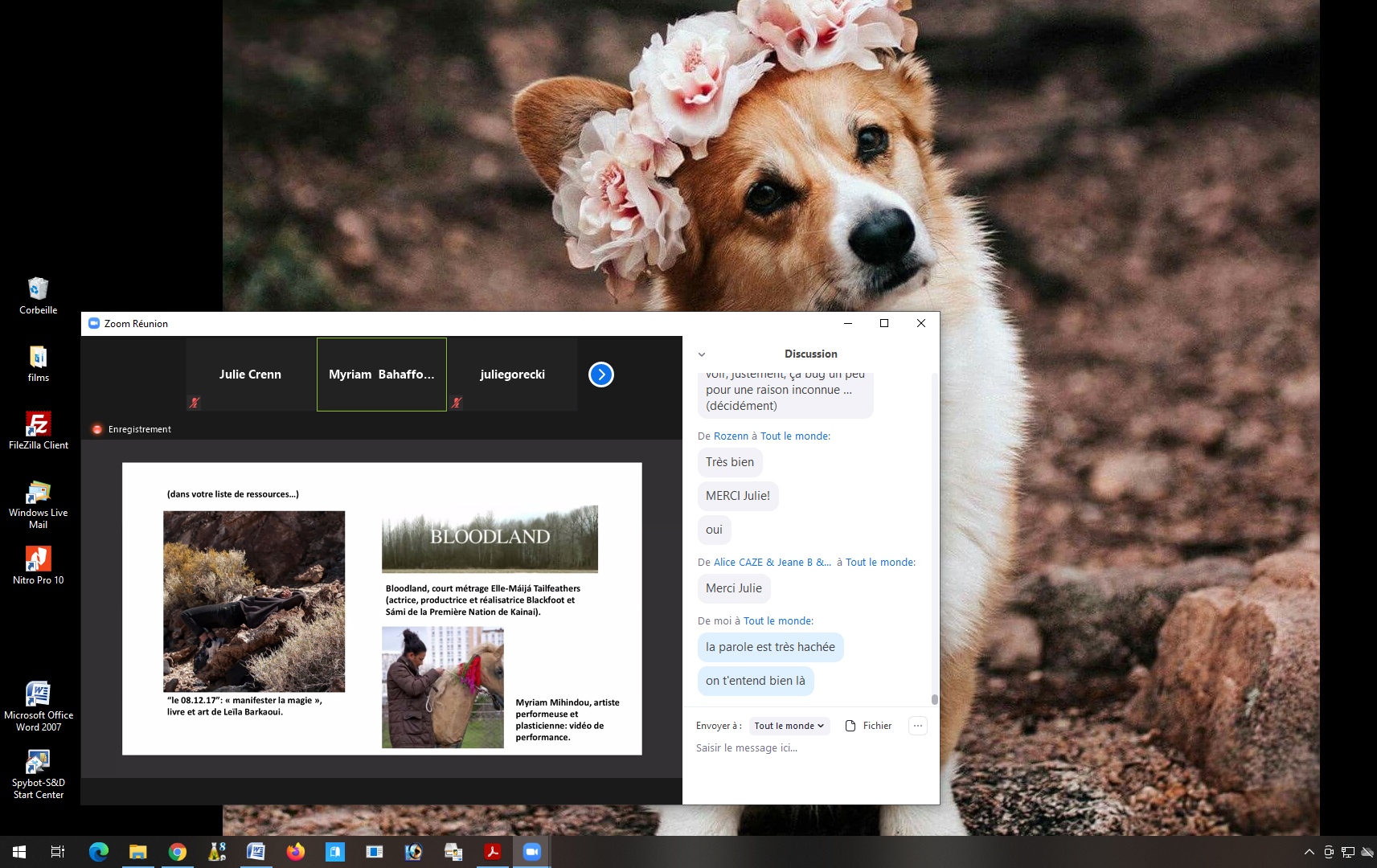
Task: Open Google Chrome from the taskbar
Action: point(177,852)
